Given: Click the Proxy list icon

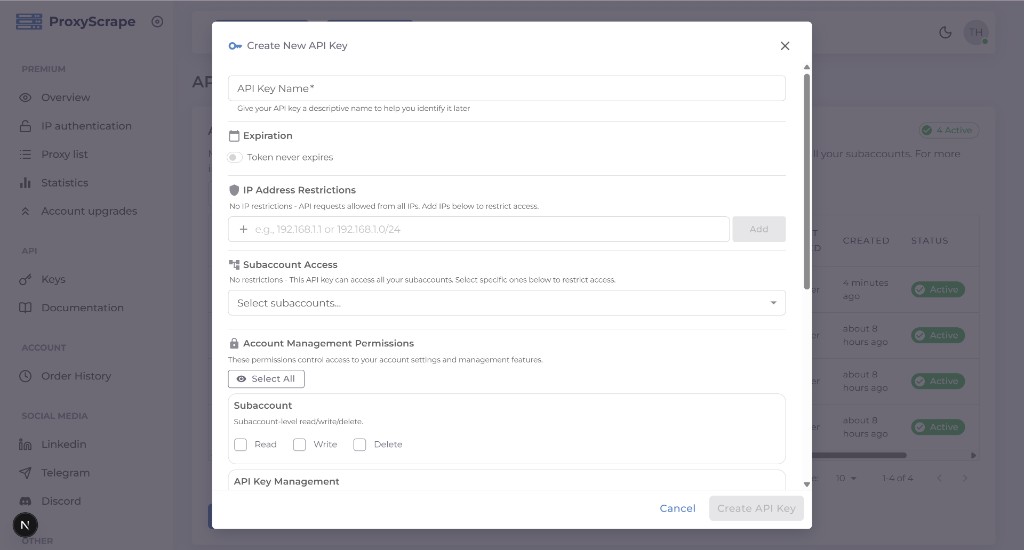Looking at the screenshot, I should [25, 154].
